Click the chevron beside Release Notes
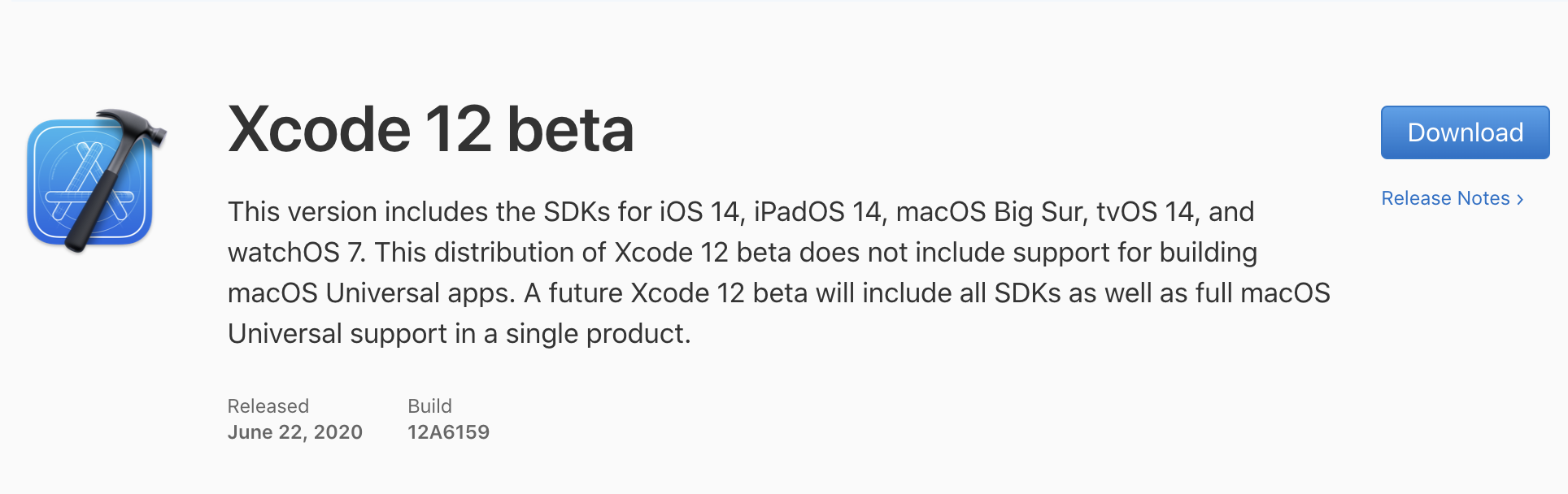The height and width of the screenshot is (494, 1568). click(x=1519, y=199)
